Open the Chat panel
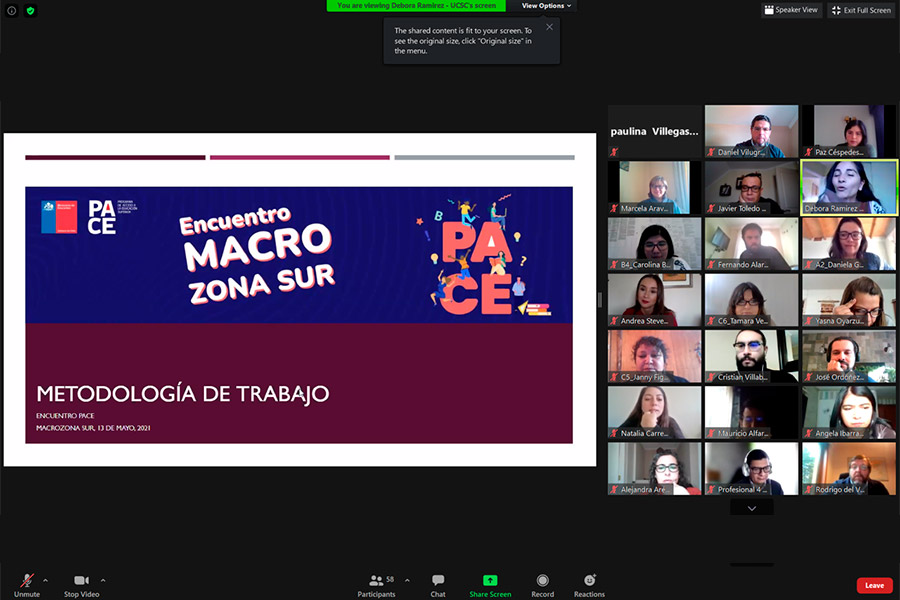The image size is (900, 600). pyautogui.click(x=438, y=586)
